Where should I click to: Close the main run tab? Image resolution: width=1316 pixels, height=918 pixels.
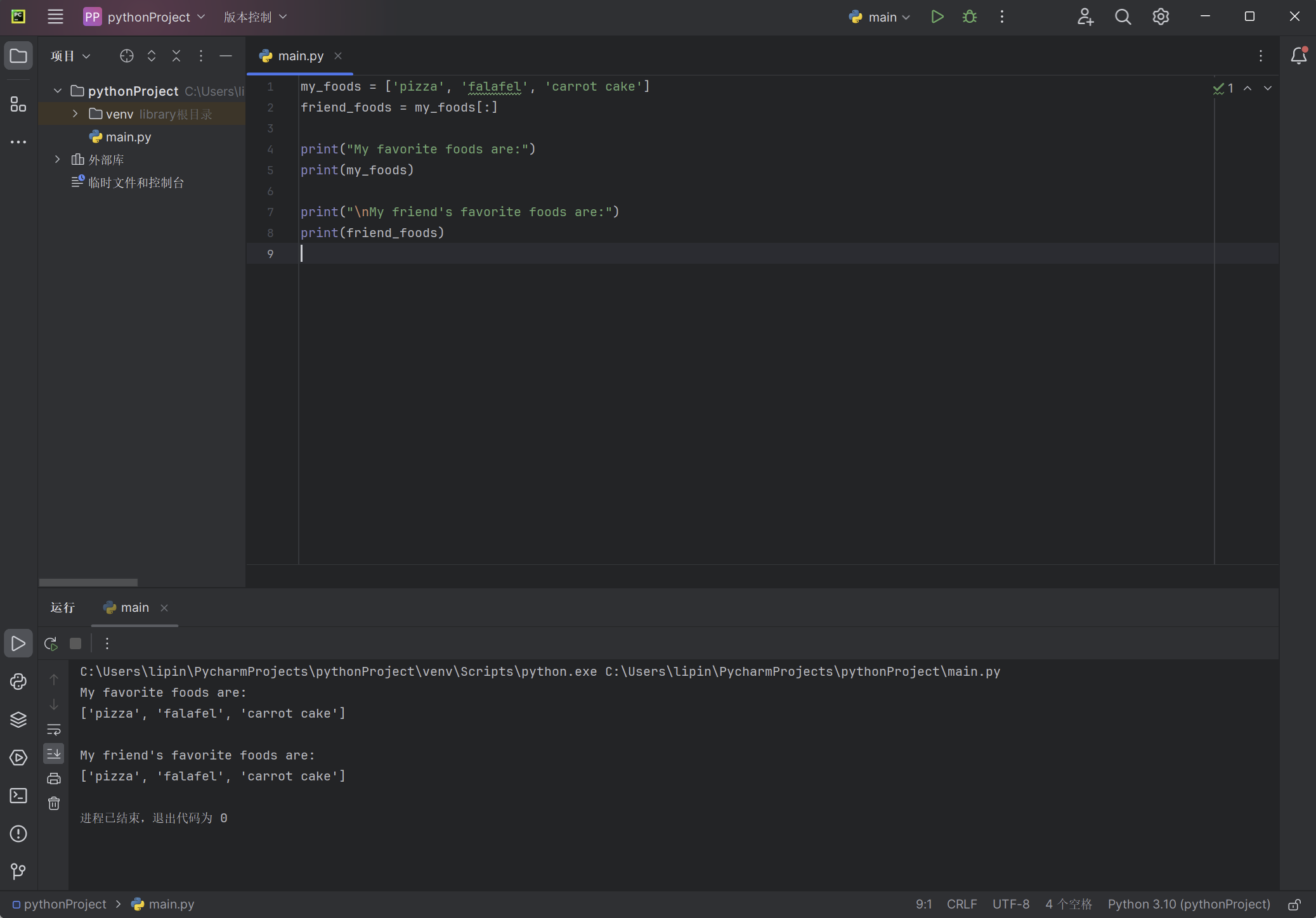(x=164, y=608)
